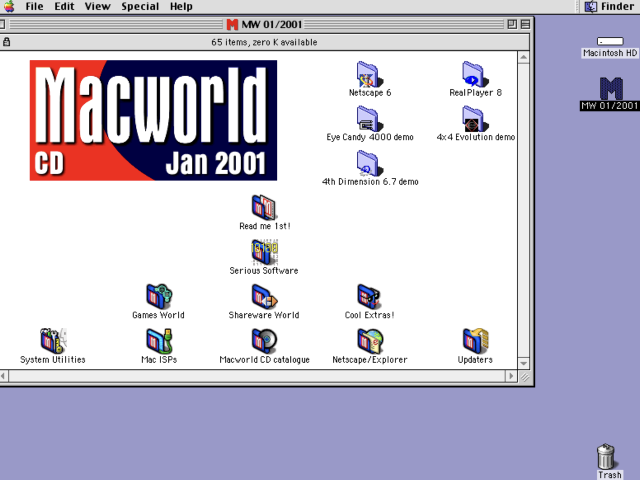Open the Help menu
Screen dimensions: 640x480
[181, 7]
